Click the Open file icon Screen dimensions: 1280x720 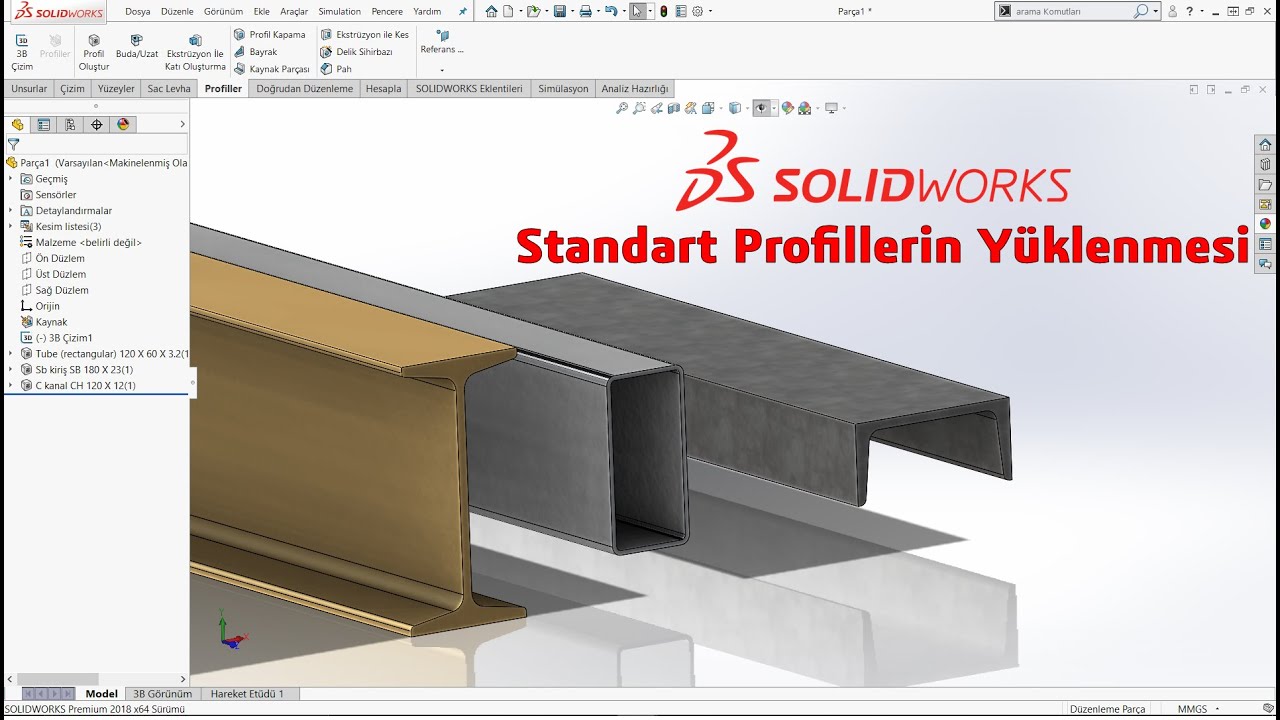(x=533, y=12)
